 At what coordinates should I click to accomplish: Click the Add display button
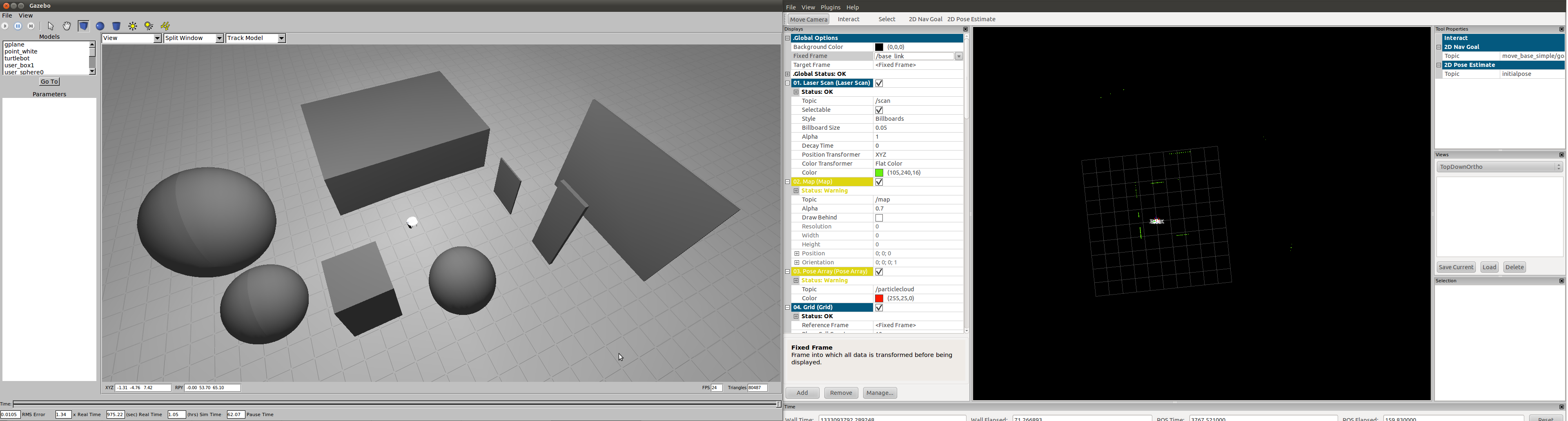(802, 393)
